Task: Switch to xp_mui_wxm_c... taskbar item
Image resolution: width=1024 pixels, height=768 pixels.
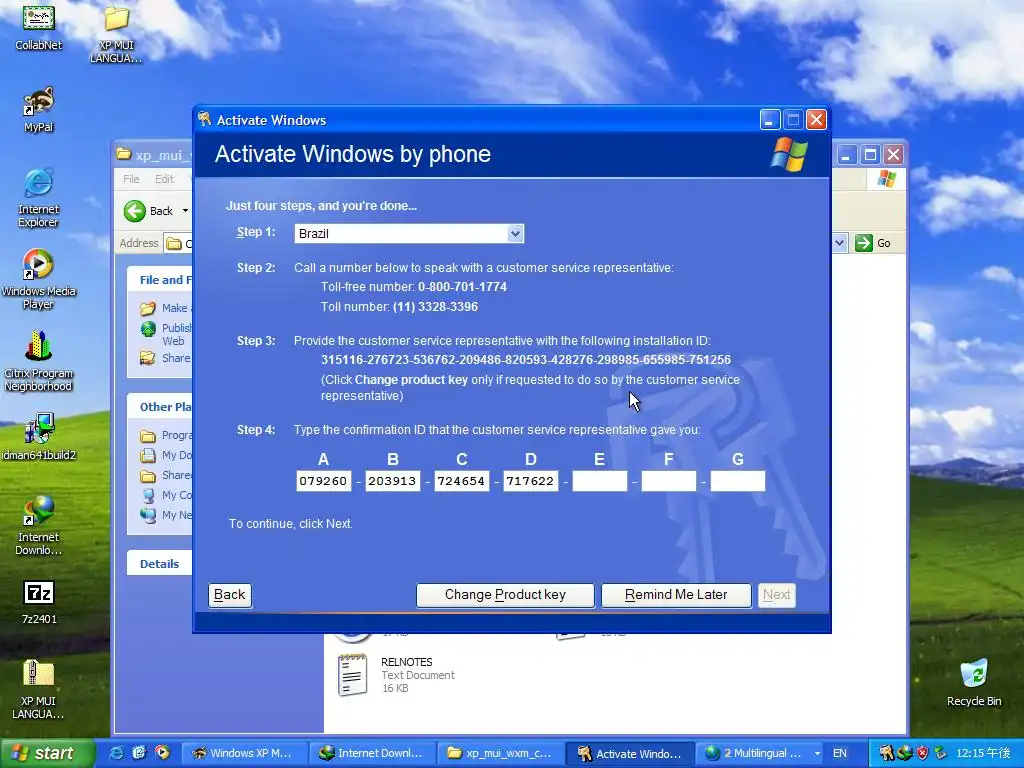Action: (x=499, y=753)
